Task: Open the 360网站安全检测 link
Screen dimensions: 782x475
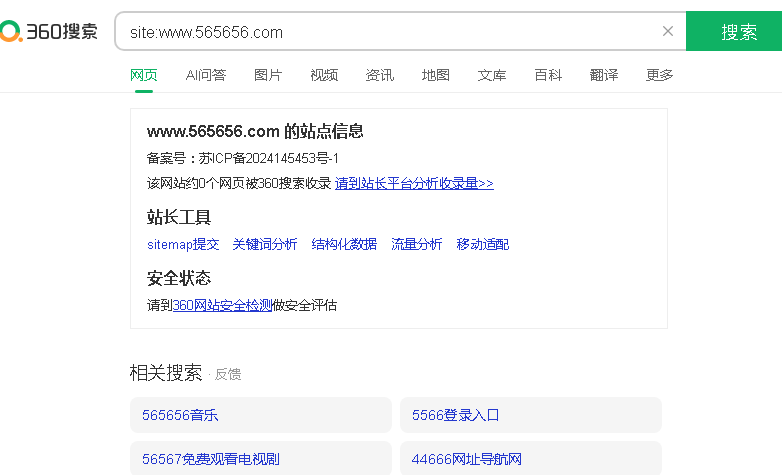Action: pos(222,305)
